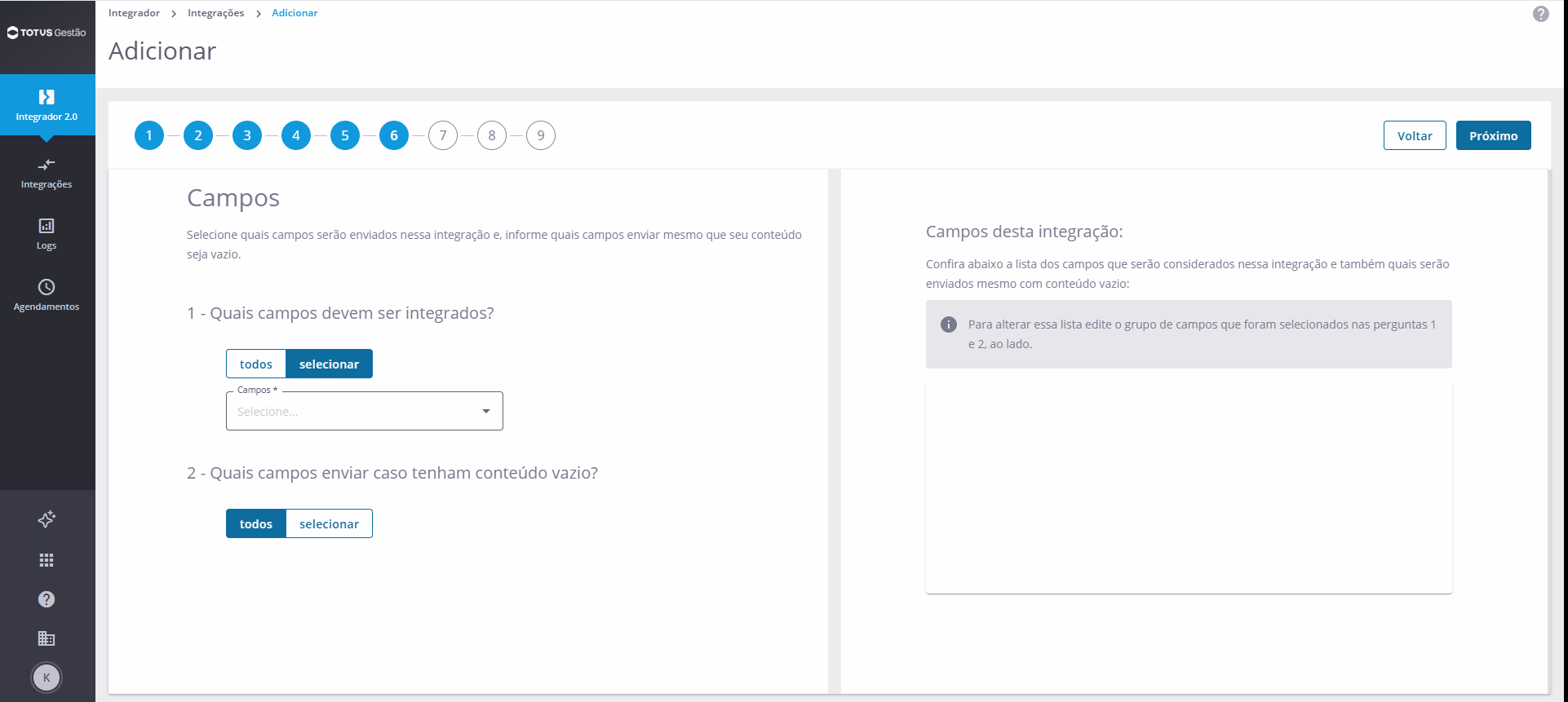Jump to wizard step 7
Image resolution: width=1568 pixels, height=702 pixels.
[443, 135]
